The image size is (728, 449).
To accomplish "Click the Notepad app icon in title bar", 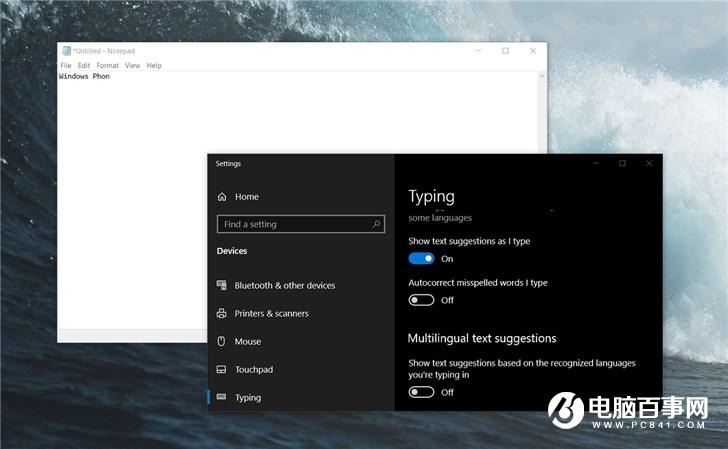I will pos(66,51).
